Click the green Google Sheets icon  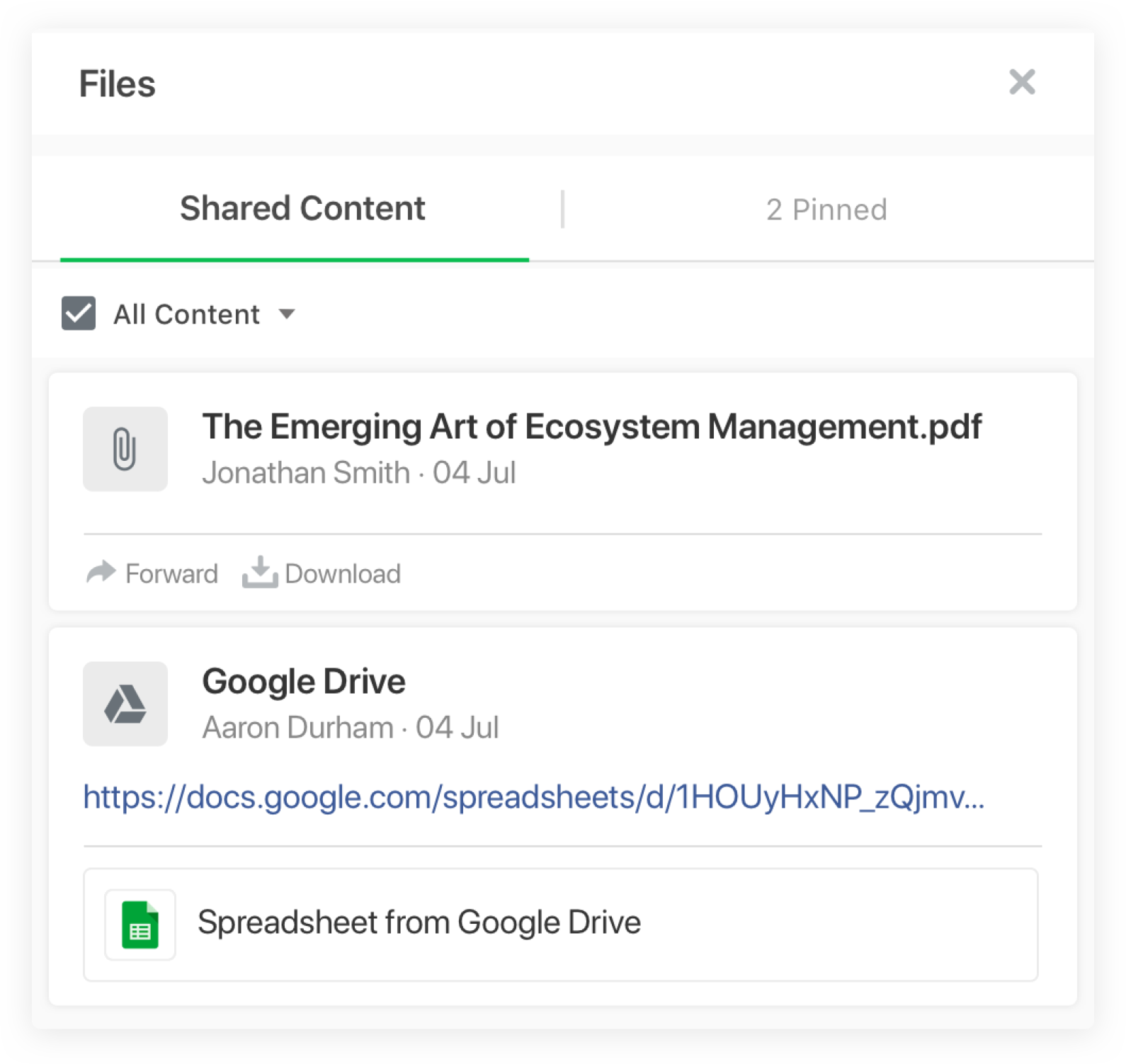[140, 925]
